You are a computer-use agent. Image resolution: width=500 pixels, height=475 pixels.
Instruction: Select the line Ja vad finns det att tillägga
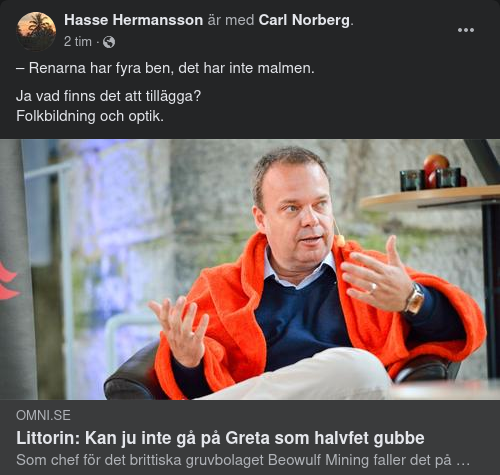point(109,96)
